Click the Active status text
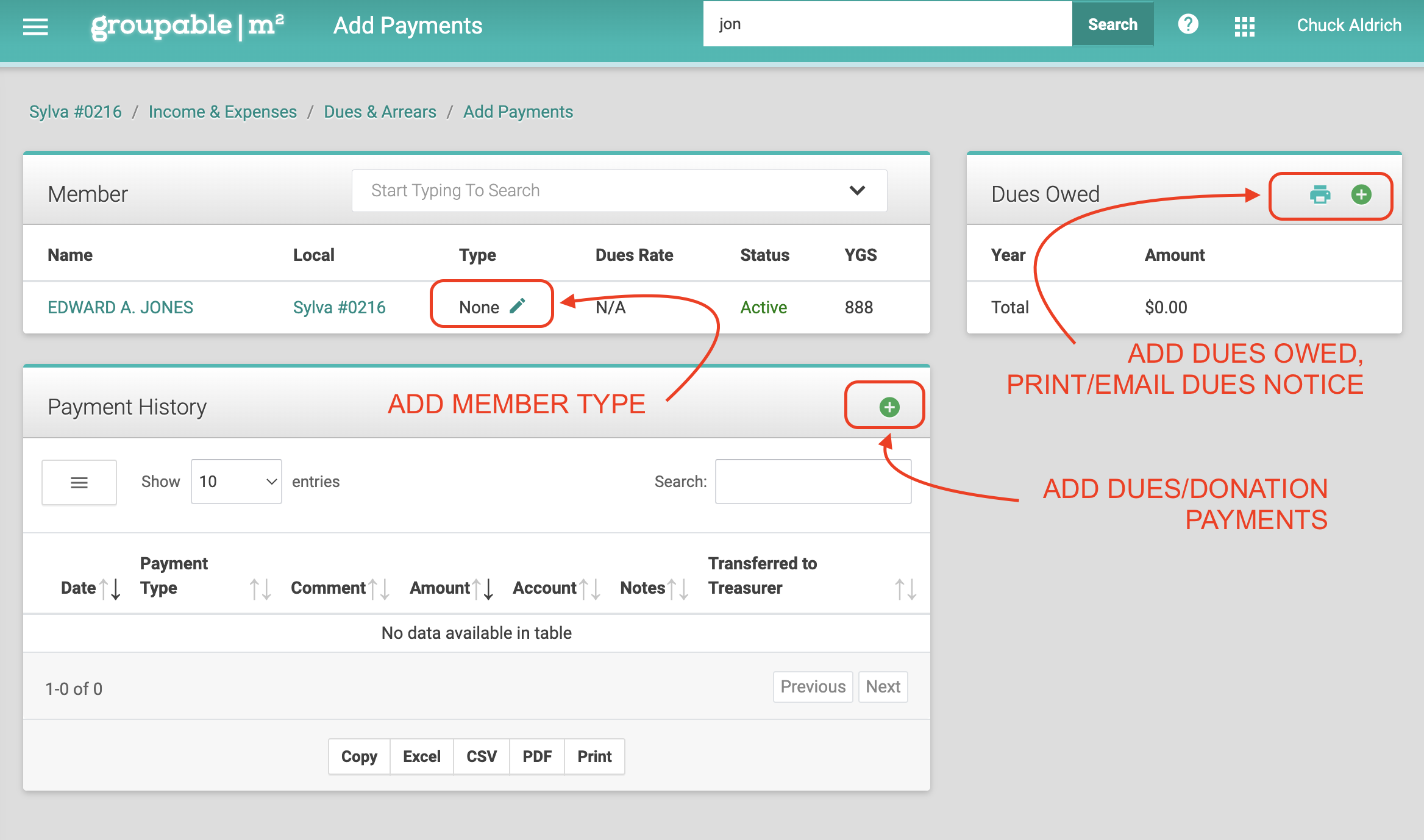The width and height of the screenshot is (1424, 840). click(763, 307)
